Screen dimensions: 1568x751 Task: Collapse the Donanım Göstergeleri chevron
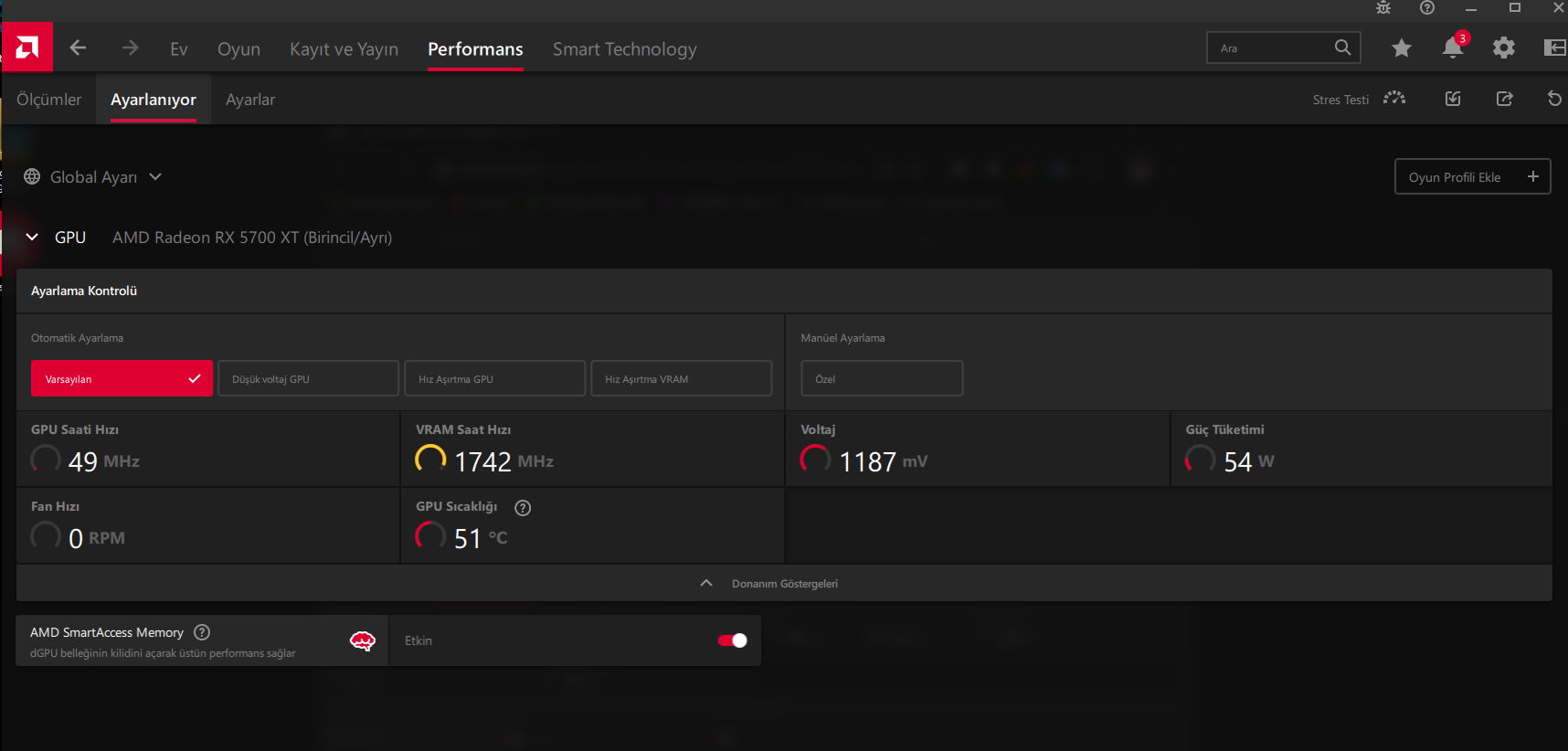coord(706,583)
